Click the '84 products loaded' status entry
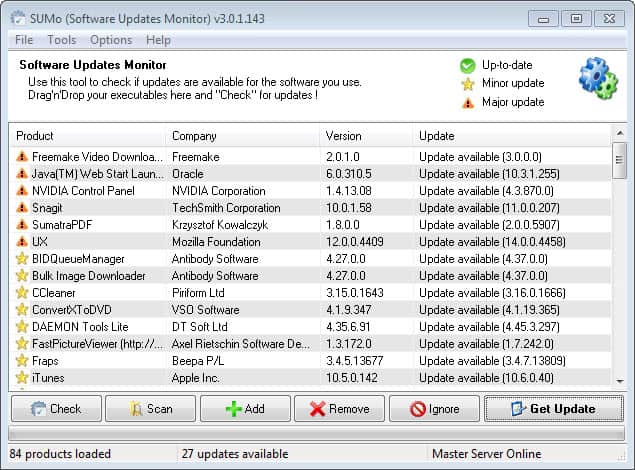This screenshot has width=635, height=470. click(x=60, y=454)
